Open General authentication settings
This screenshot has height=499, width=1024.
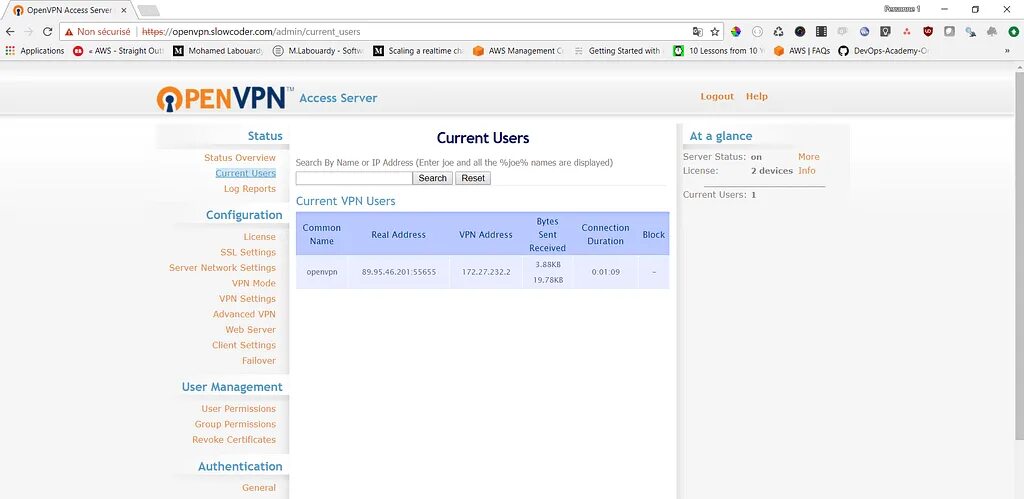point(259,487)
